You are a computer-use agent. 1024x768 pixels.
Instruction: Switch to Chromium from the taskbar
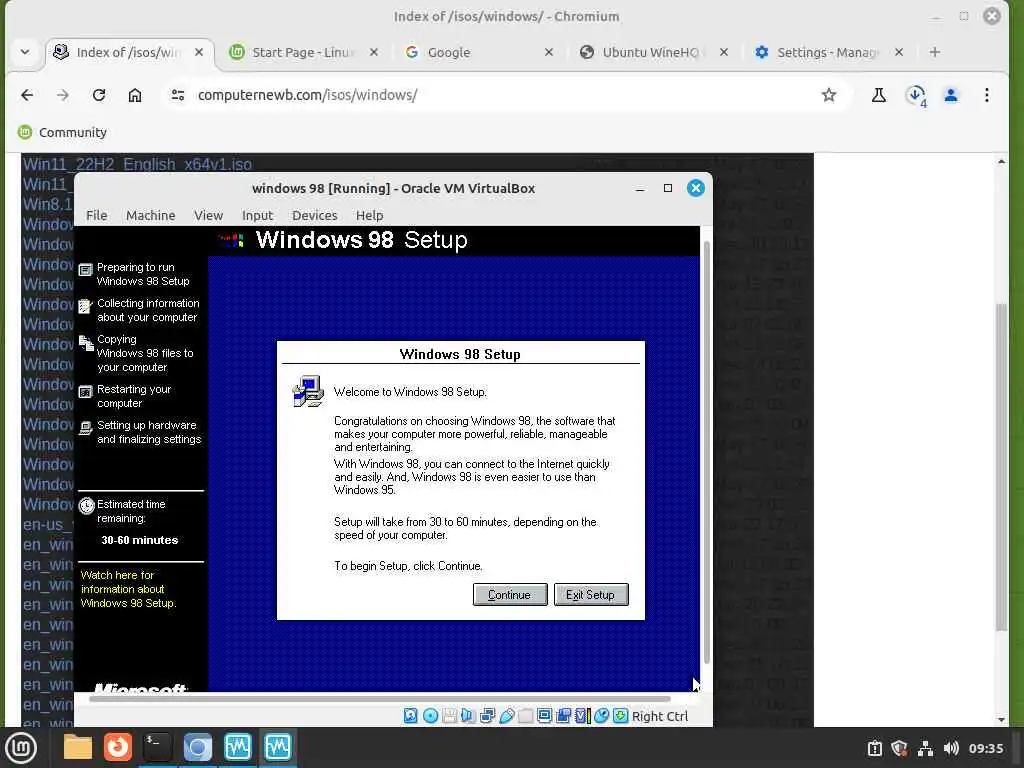pos(197,748)
